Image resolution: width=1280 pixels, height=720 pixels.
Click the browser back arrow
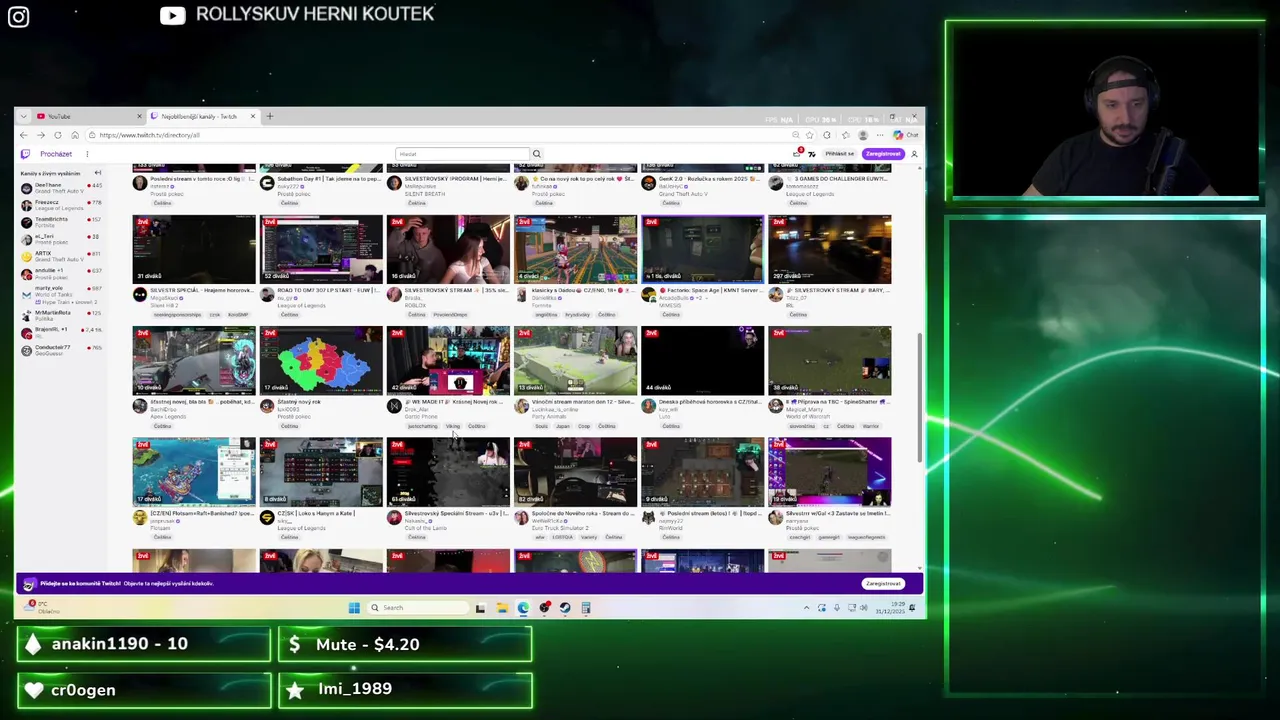[24, 135]
